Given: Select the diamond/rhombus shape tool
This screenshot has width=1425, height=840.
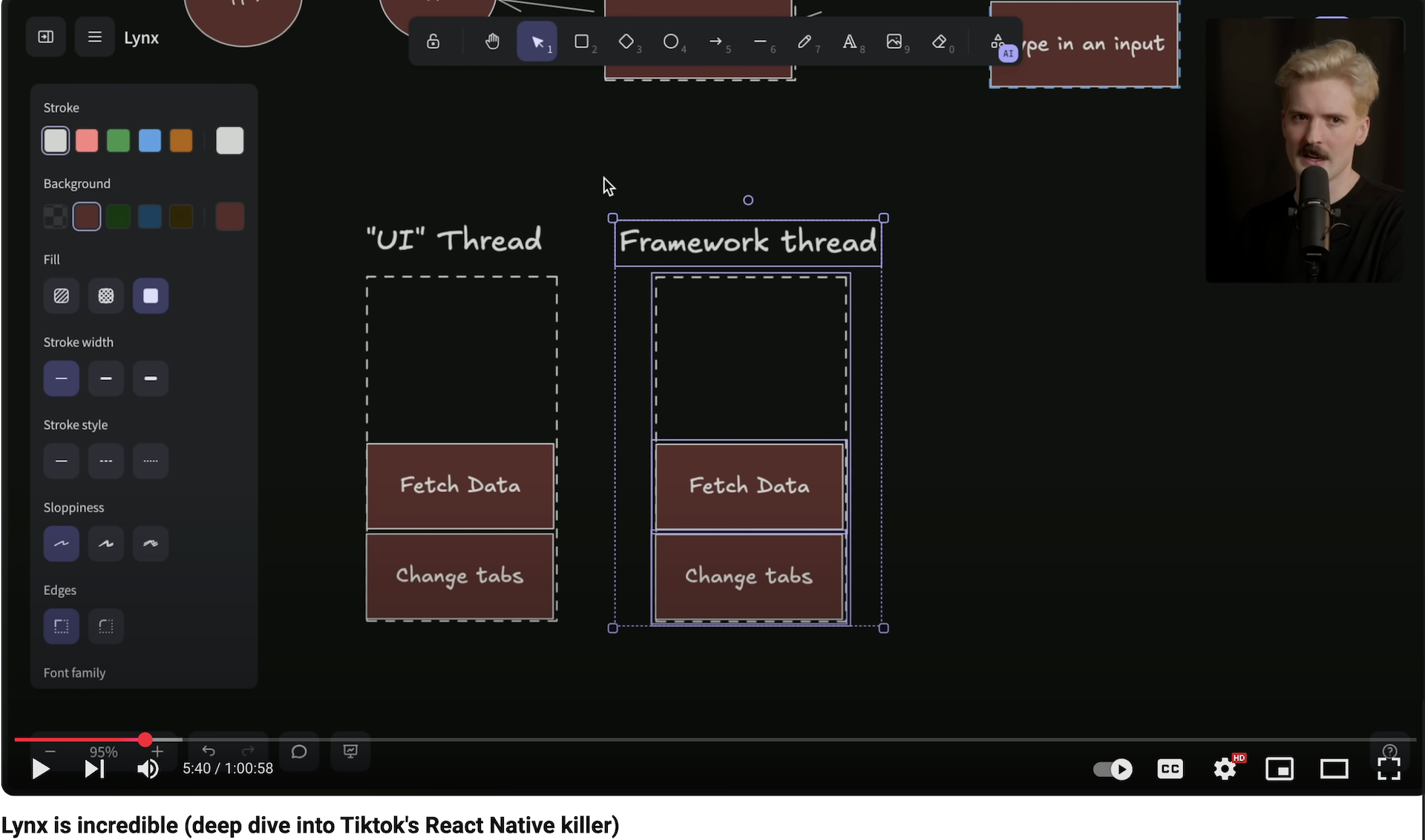Looking at the screenshot, I should (625, 41).
